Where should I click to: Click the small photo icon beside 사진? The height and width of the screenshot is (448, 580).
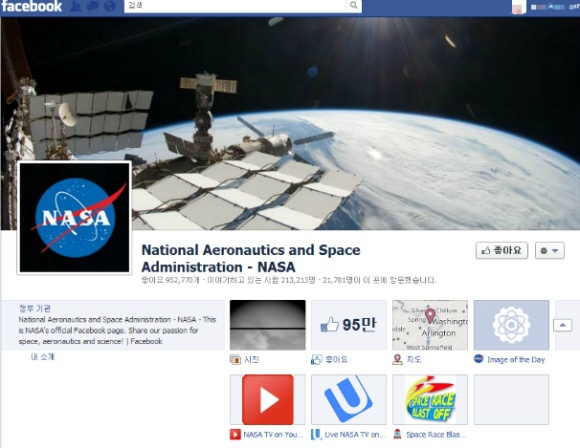click(x=235, y=360)
